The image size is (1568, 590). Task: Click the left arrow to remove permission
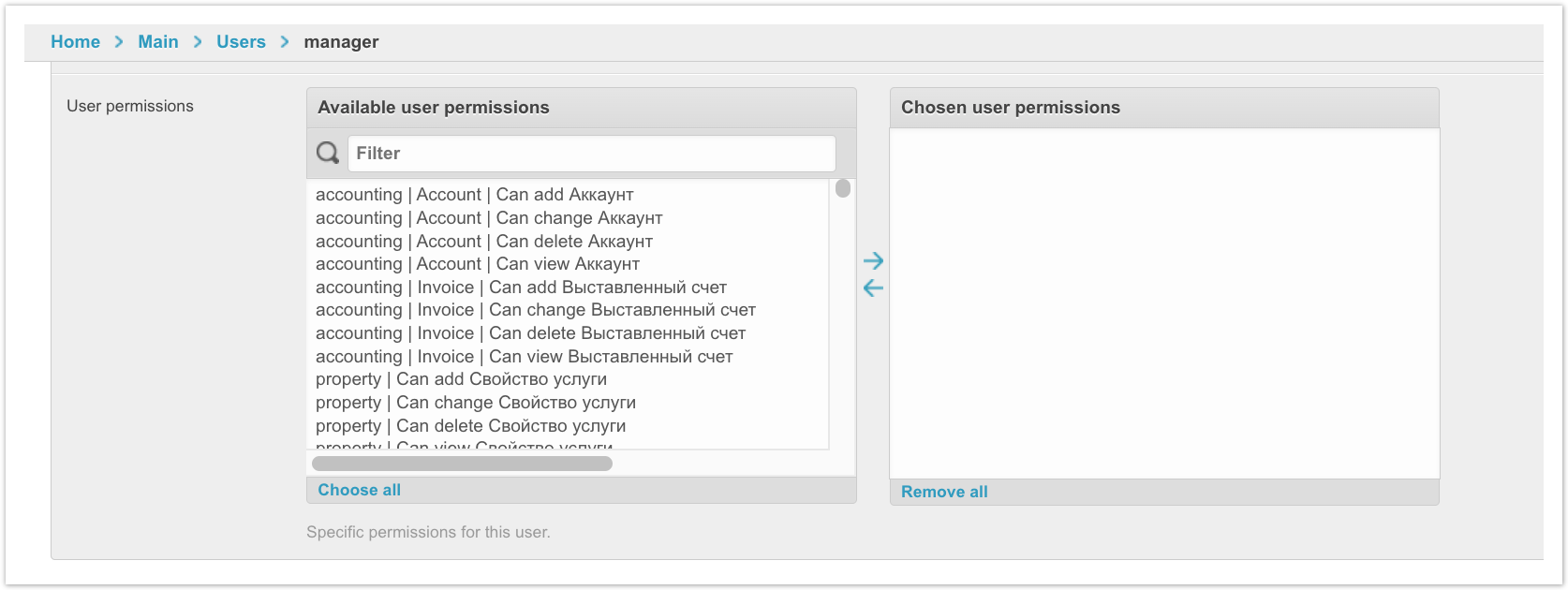click(x=873, y=288)
